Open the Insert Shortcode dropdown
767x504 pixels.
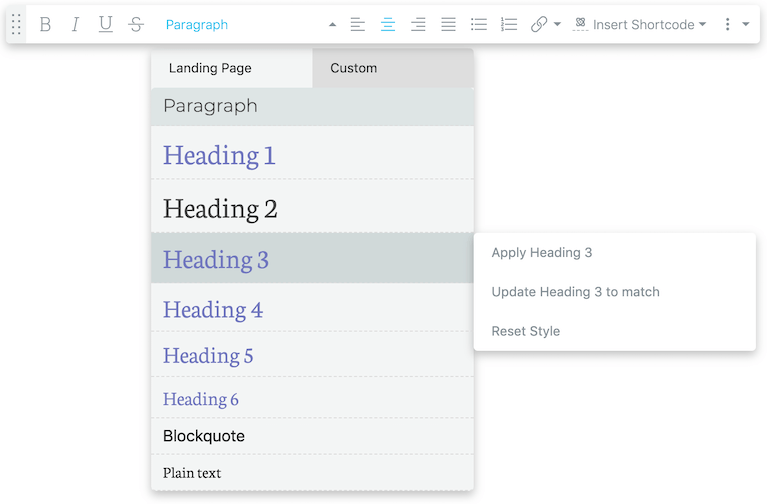640,24
